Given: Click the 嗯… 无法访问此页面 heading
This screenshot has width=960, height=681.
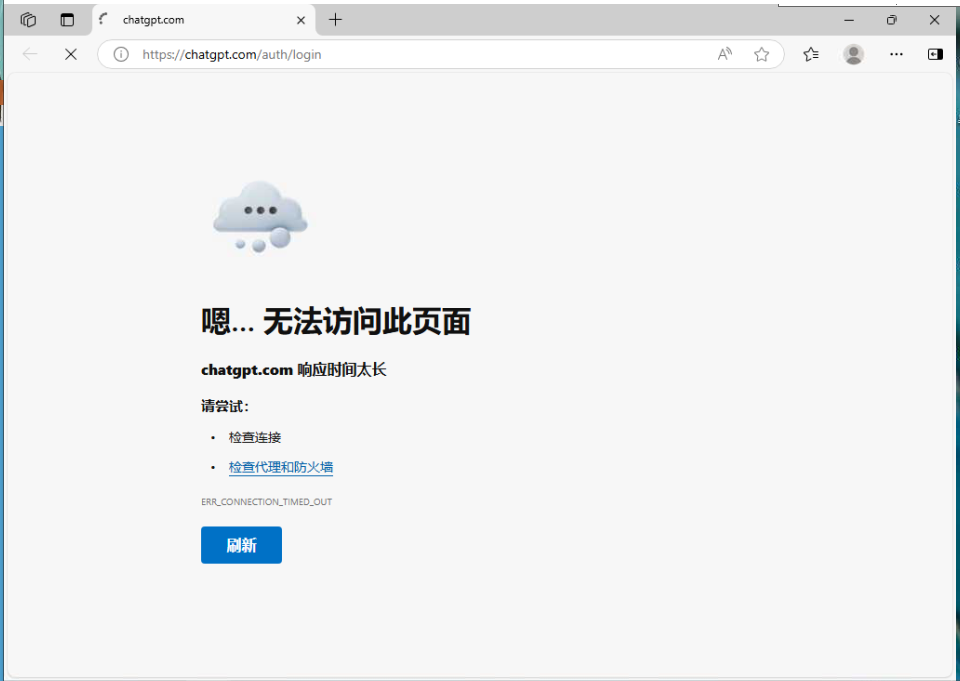Looking at the screenshot, I should pos(336,322).
